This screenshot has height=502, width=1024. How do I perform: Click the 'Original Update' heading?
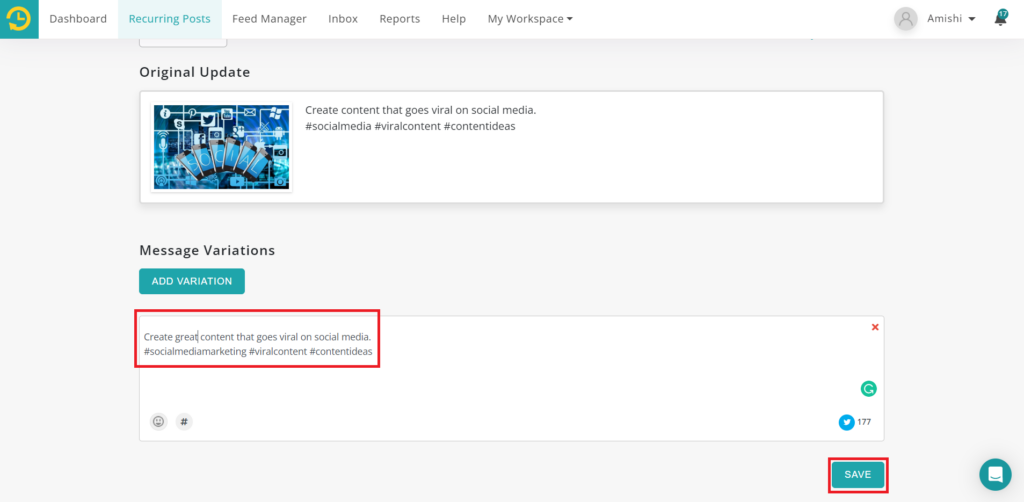pos(195,72)
